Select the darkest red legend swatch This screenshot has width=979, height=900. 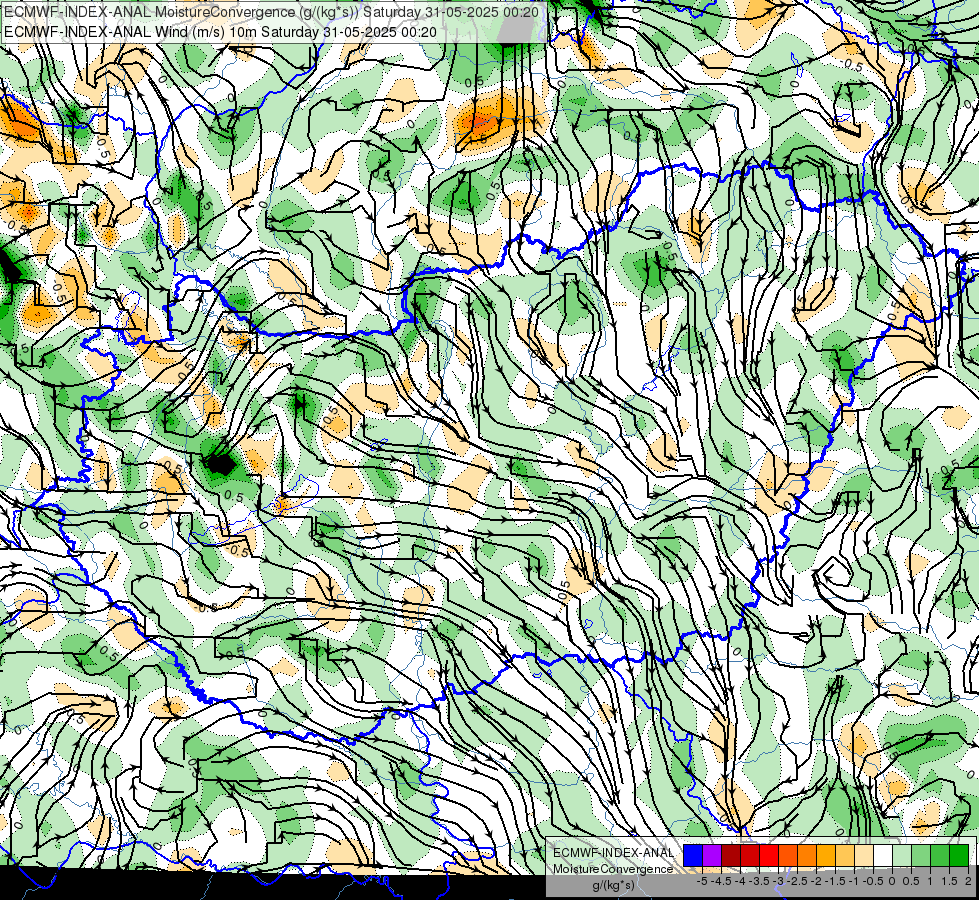coord(731,856)
